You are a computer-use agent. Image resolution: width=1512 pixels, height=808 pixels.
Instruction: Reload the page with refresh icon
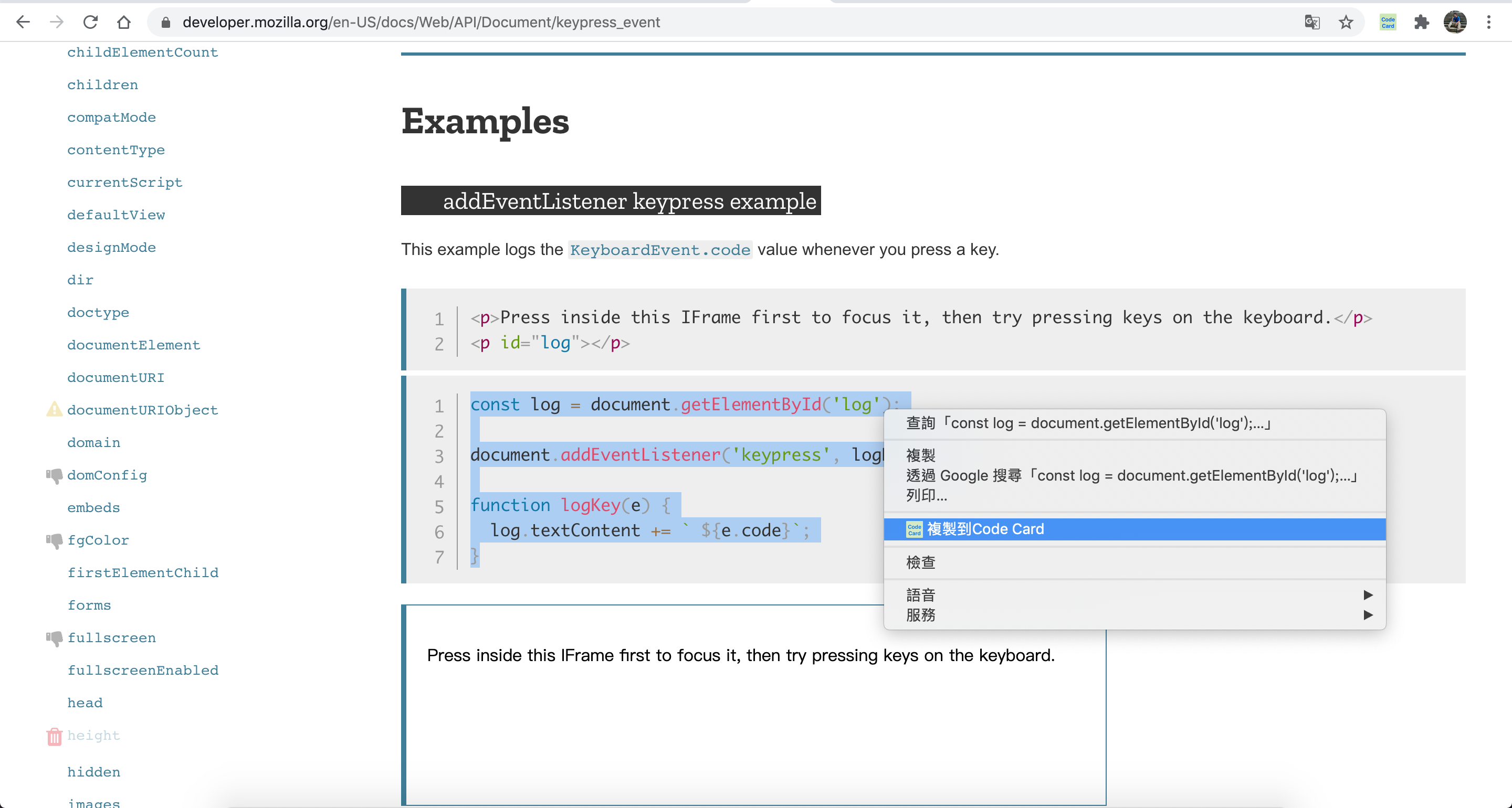tap(90, 22)
